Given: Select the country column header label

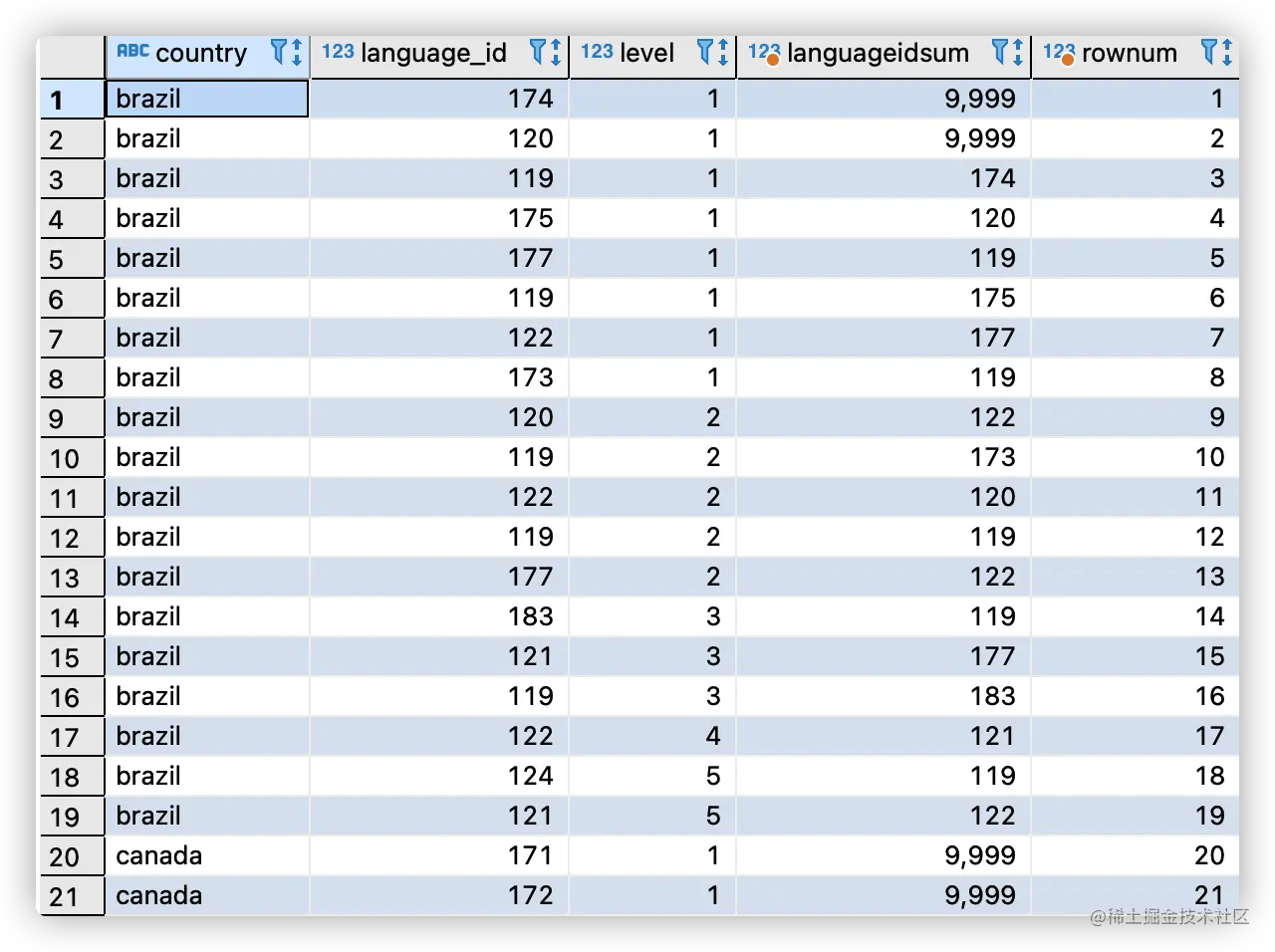Looking at the screenshot, I should pos(201,53).
